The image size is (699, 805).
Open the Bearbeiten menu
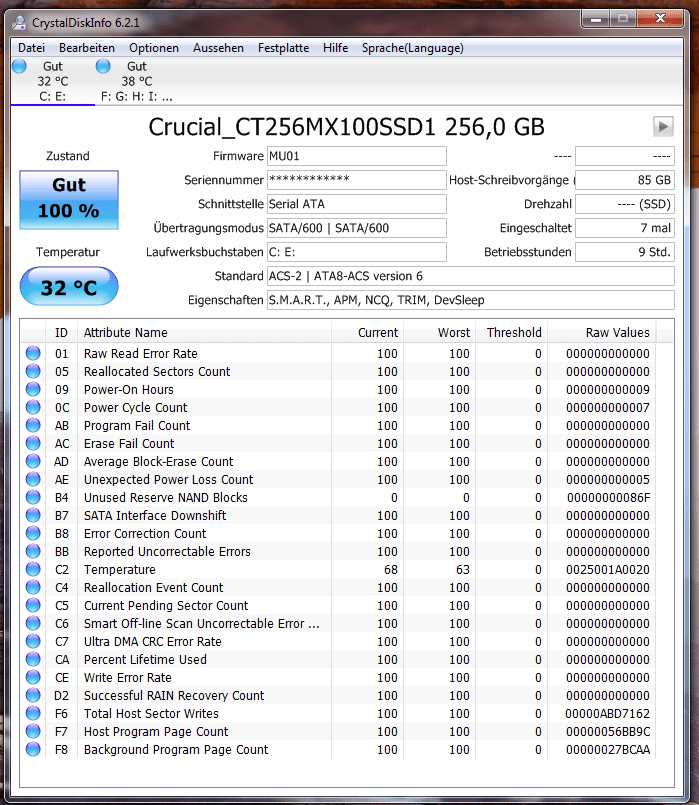pyautogui.click(x=87, y=48)
